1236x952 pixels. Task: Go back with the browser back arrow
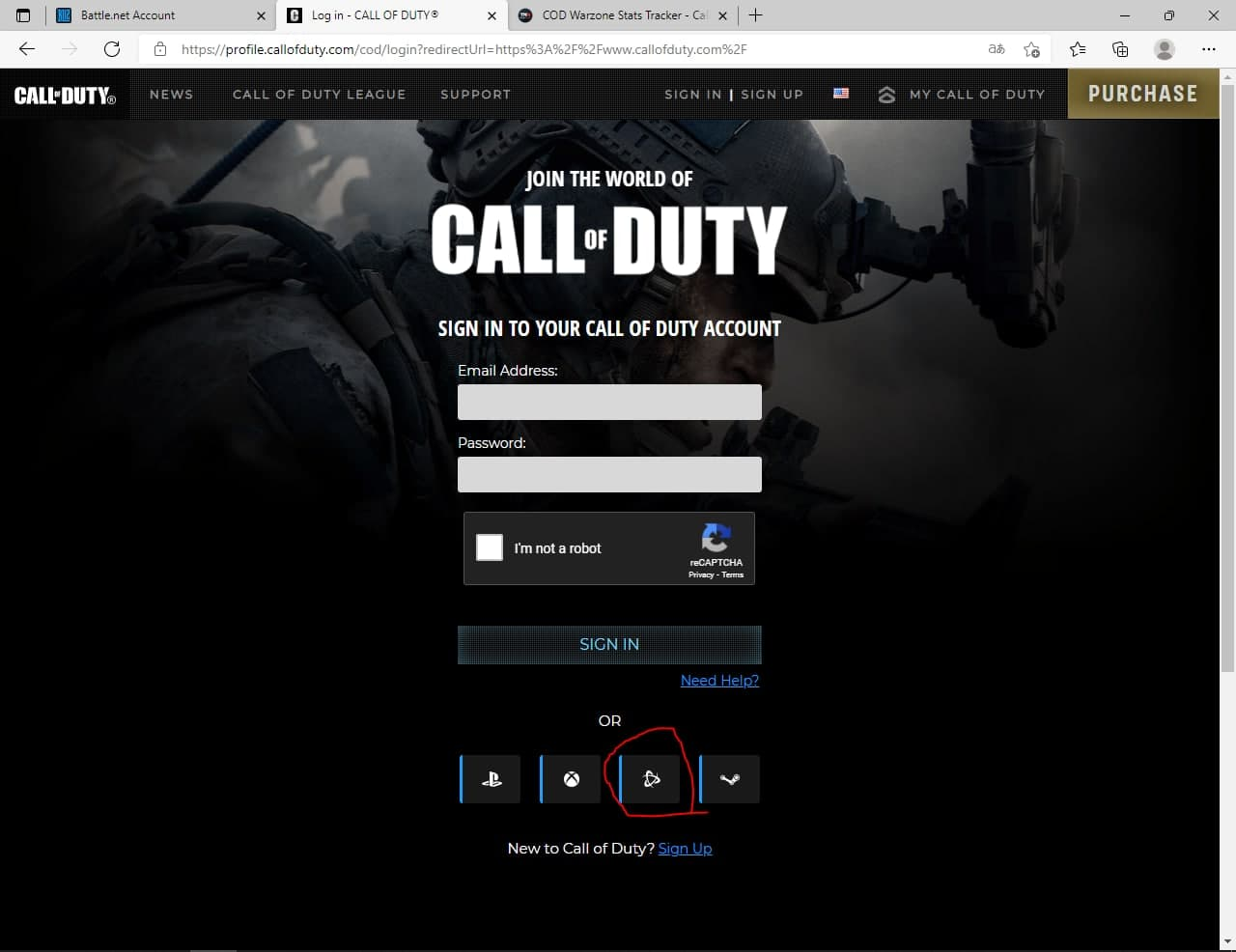[x=27, y=49]
